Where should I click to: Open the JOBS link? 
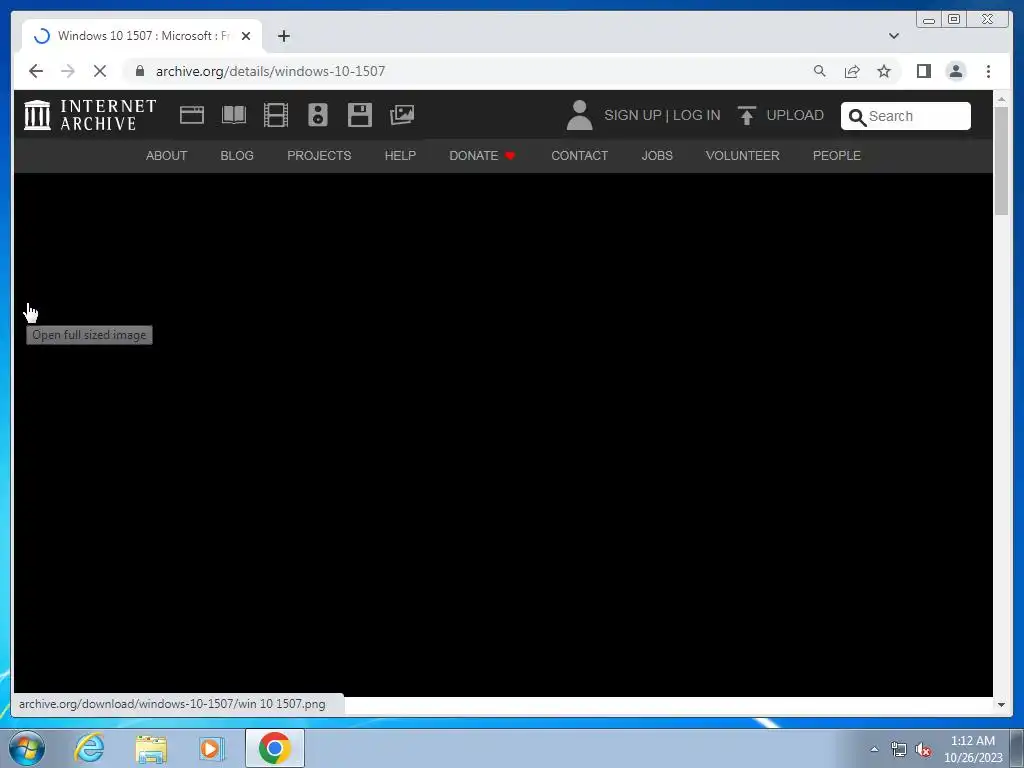point(657,156)
